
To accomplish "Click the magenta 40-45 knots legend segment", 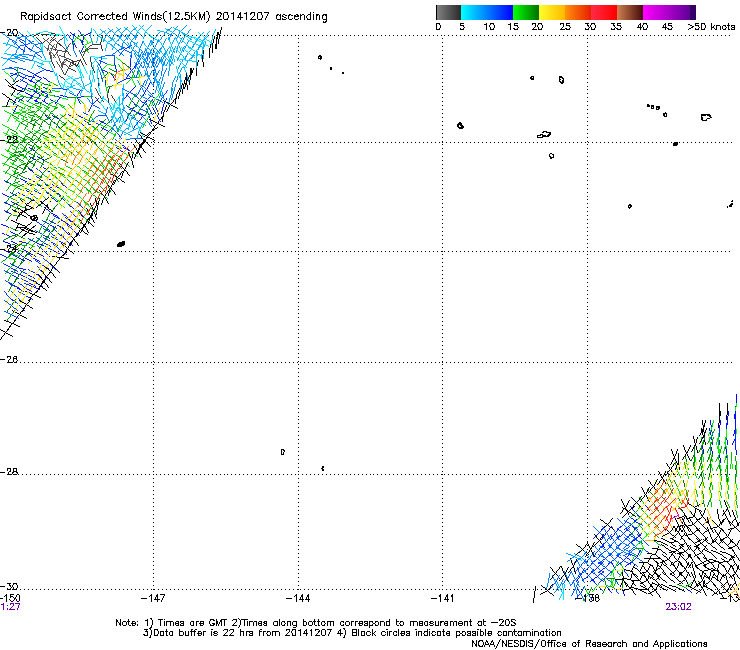I will click(656, 12).
